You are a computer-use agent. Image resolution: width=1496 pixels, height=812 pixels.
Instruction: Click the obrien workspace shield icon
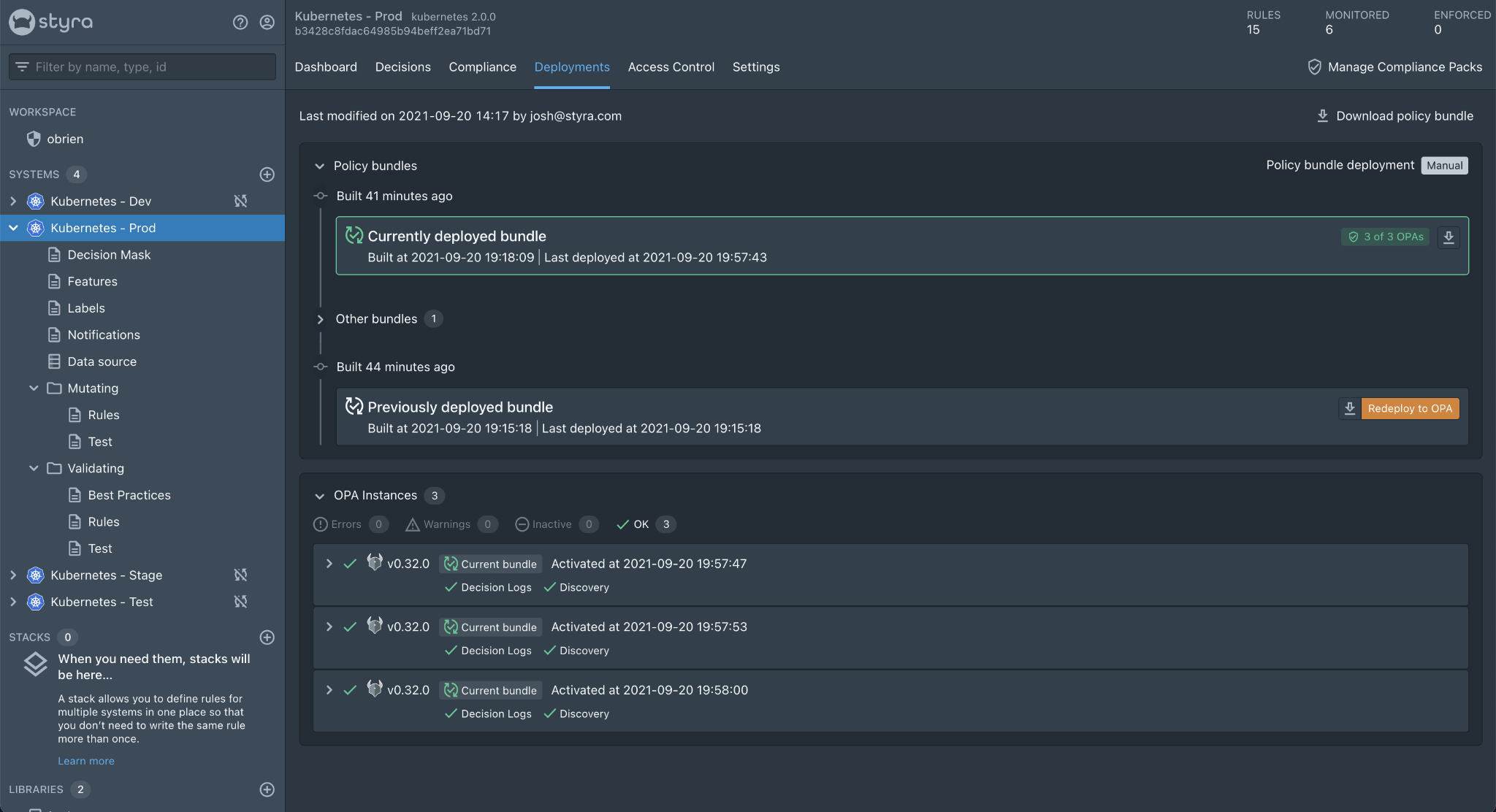(34, 139)
